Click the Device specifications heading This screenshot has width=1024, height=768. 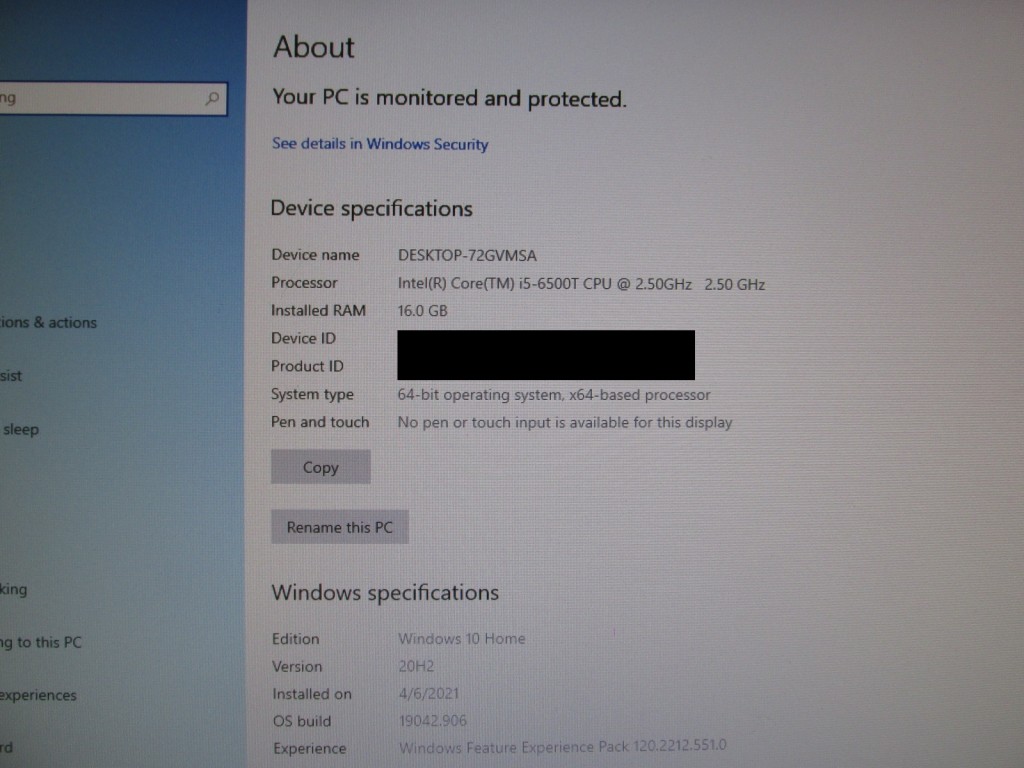click(372, 208)
